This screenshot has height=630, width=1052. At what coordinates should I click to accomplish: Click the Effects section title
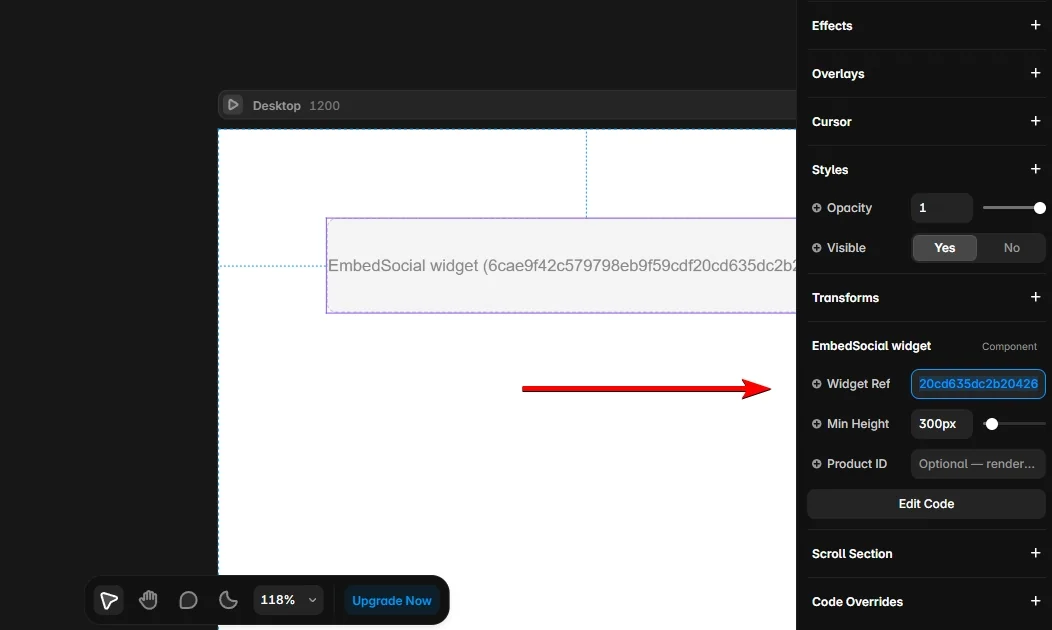click(832, 25)
